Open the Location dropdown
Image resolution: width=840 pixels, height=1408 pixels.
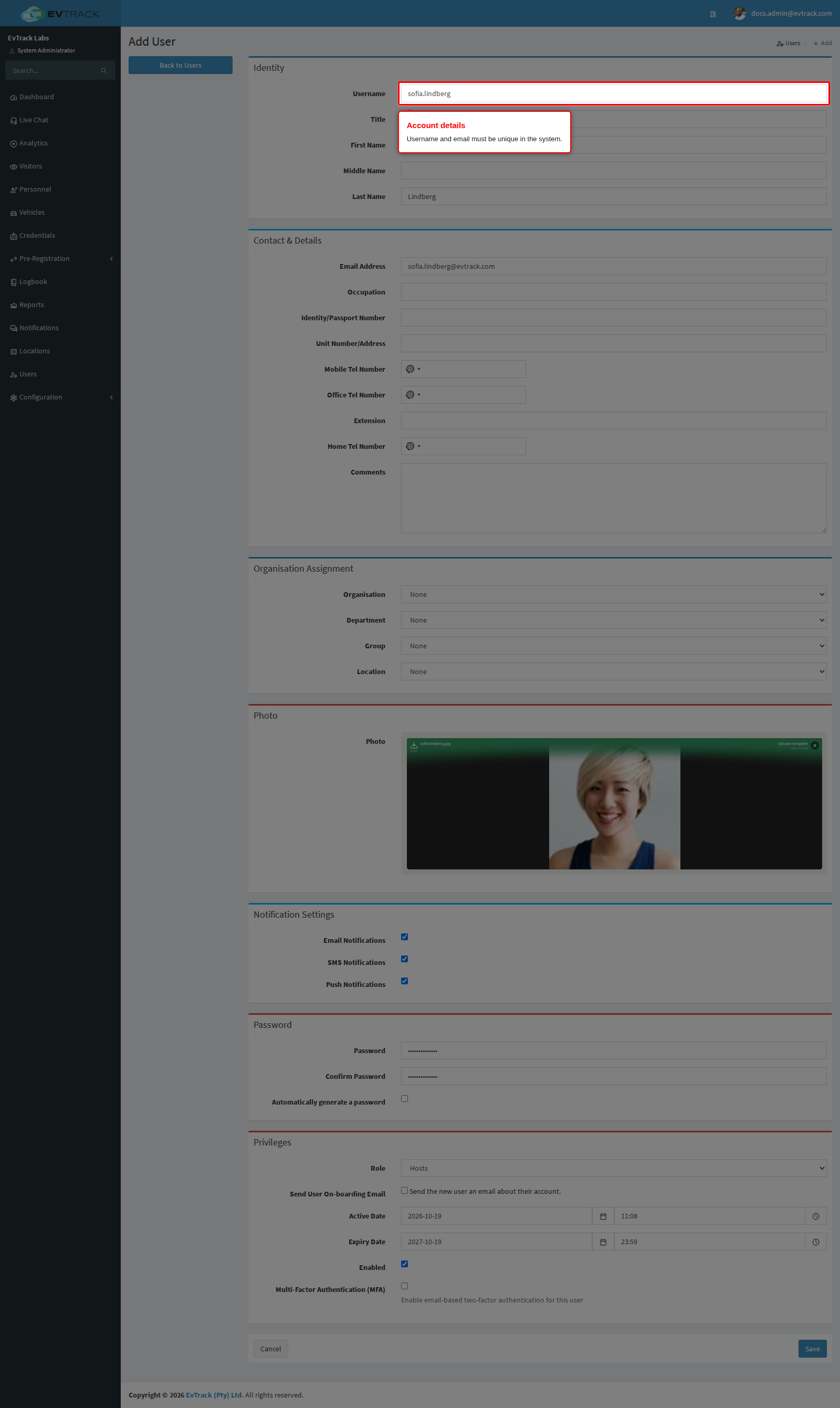pos(614,672)
